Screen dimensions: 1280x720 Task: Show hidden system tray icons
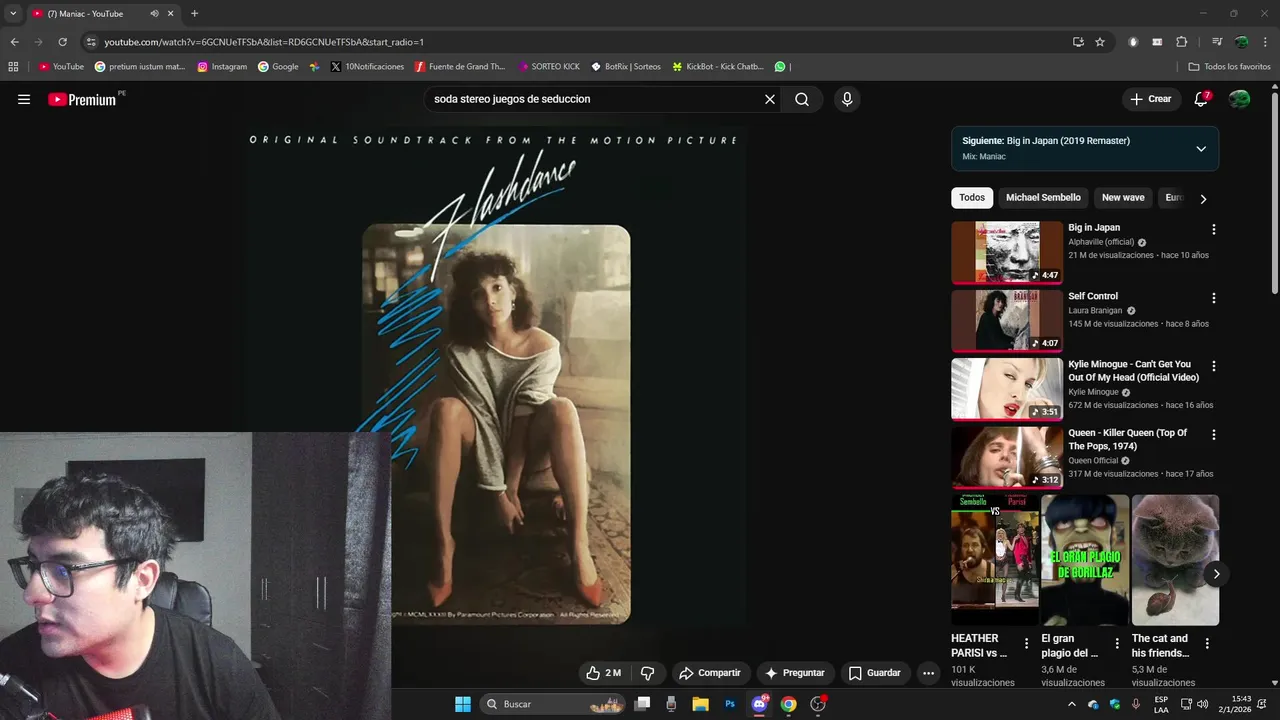coord(1072,704)
